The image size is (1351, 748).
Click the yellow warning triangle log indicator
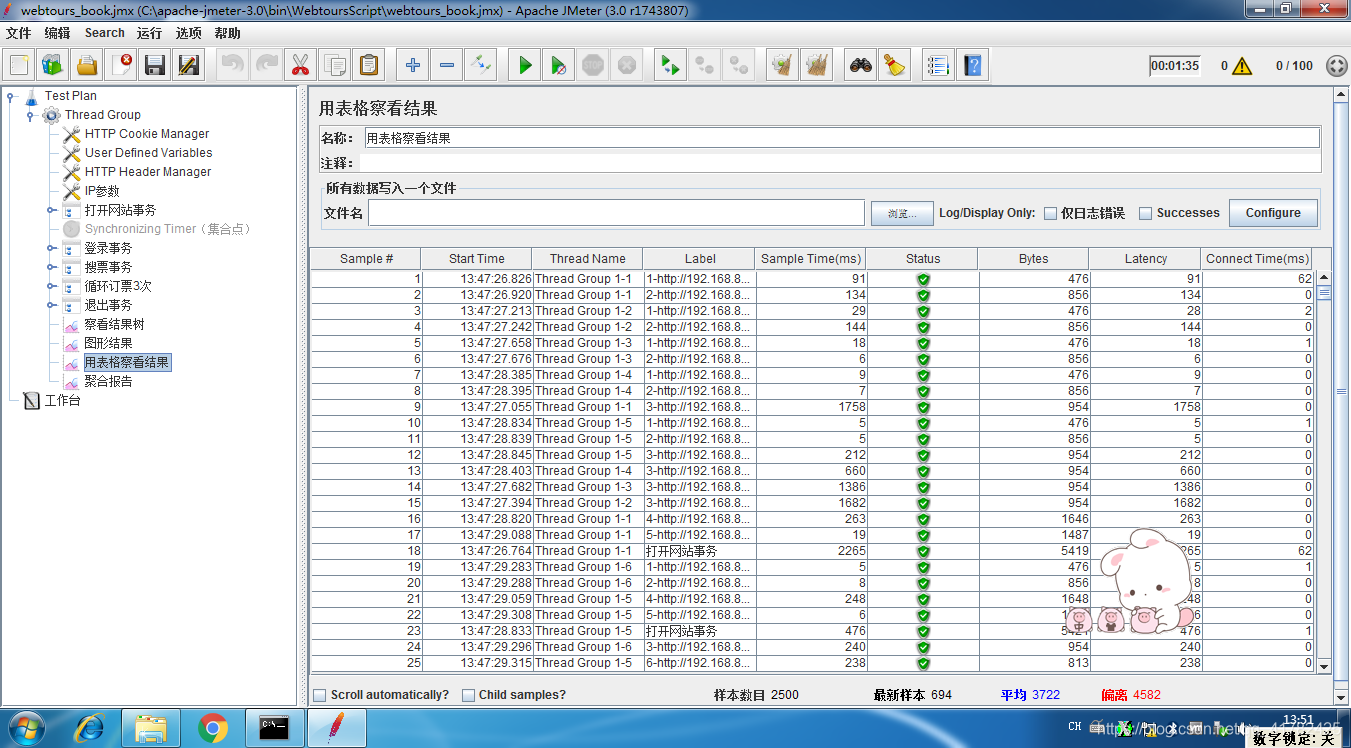click(x=1242, y=66)
